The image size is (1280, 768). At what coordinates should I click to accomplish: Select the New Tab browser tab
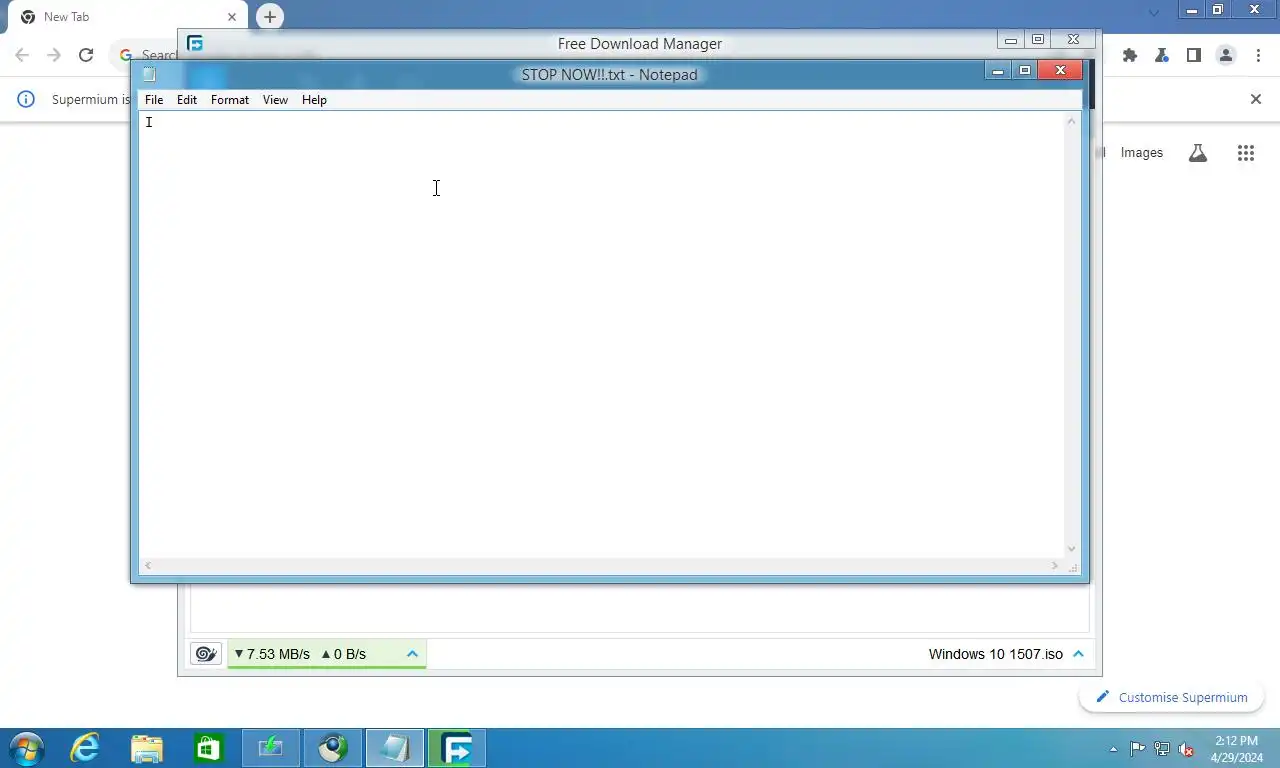point(127,17)
